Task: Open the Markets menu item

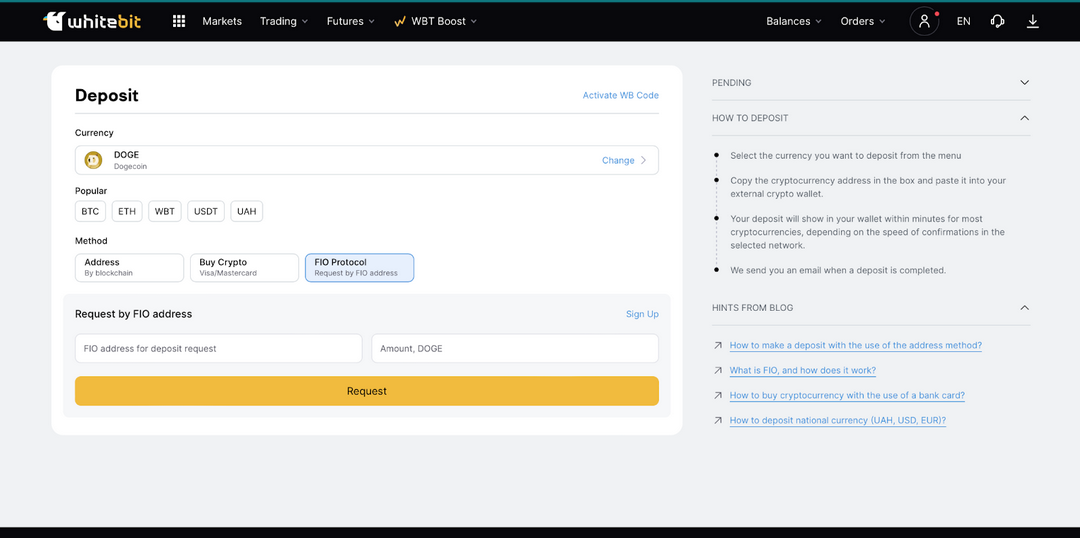Action: [222, 21]
